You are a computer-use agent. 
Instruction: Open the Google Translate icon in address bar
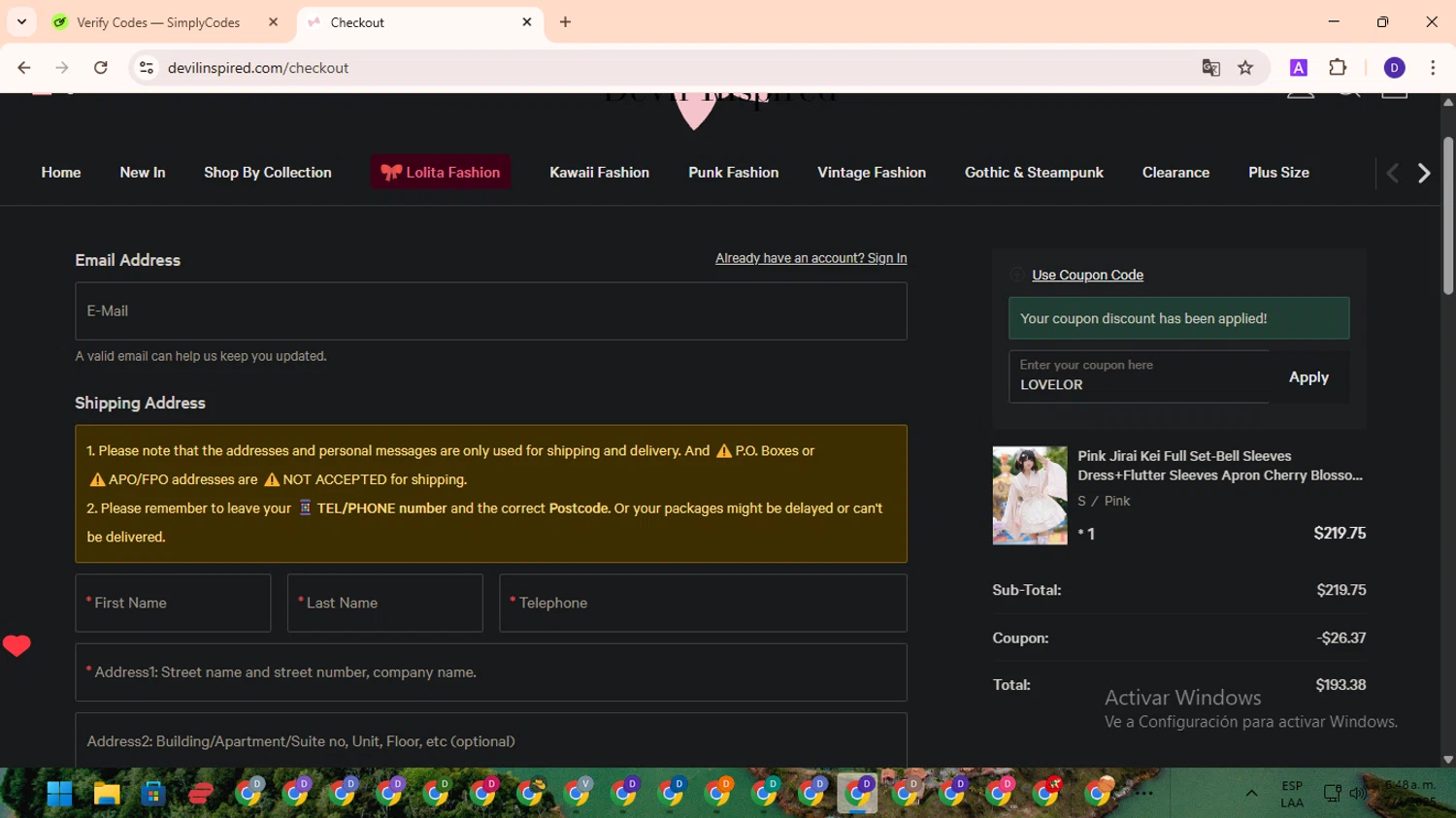tap(1210, 68)
